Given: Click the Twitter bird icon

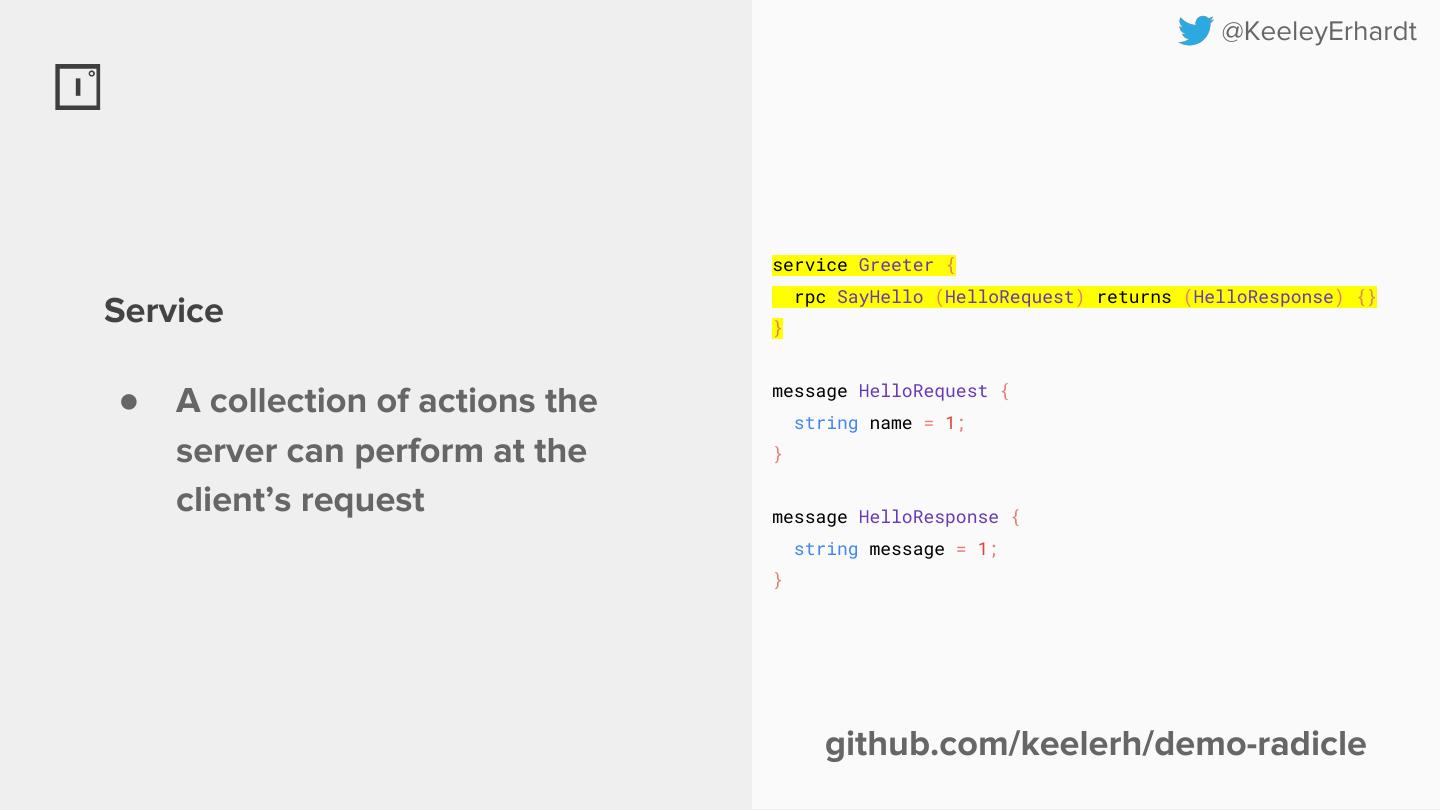Looking at the screenshot, I should click(1195, 31).
